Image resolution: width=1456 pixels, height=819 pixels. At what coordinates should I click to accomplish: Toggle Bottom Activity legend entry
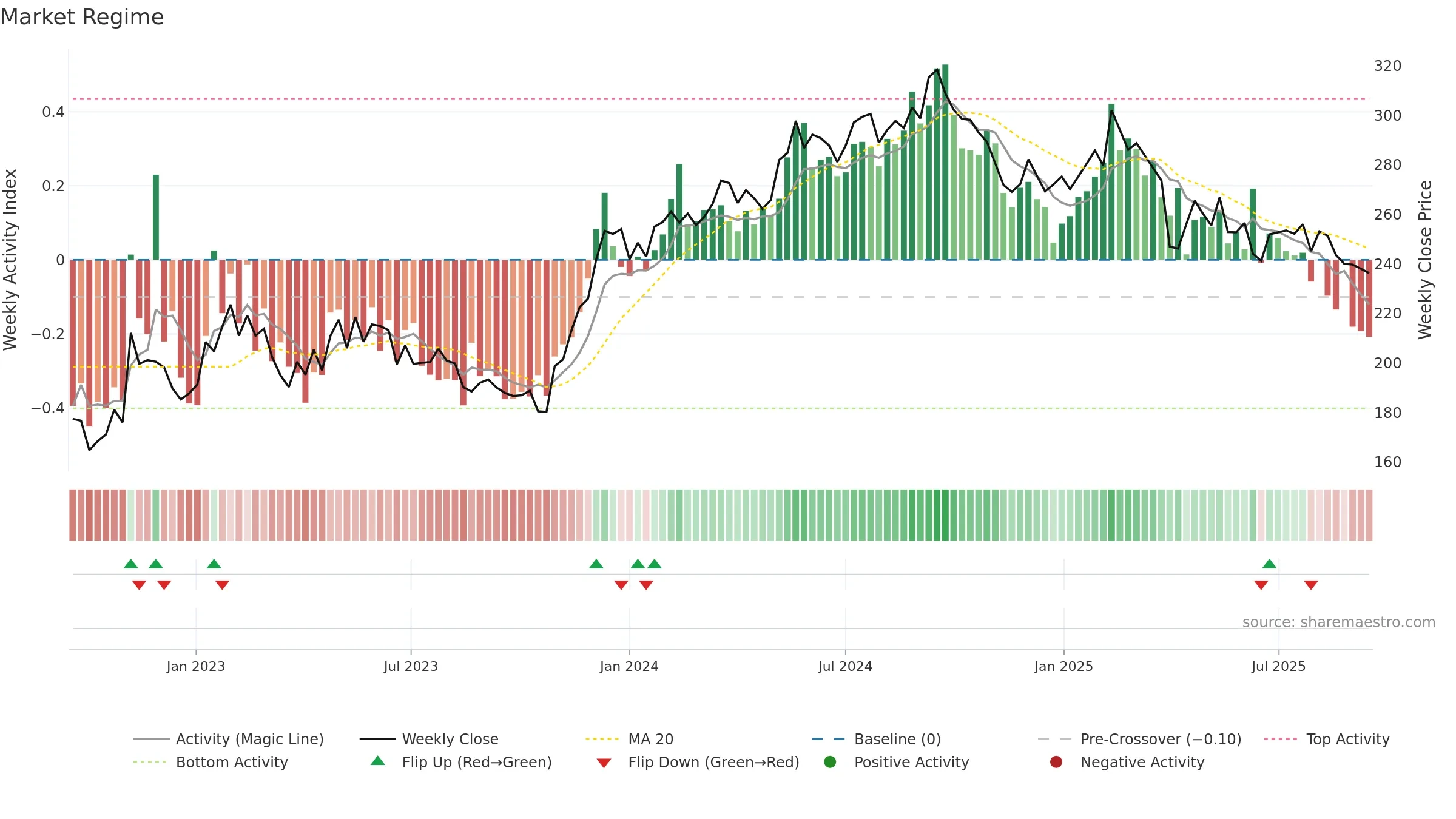[x=211, y=762]
